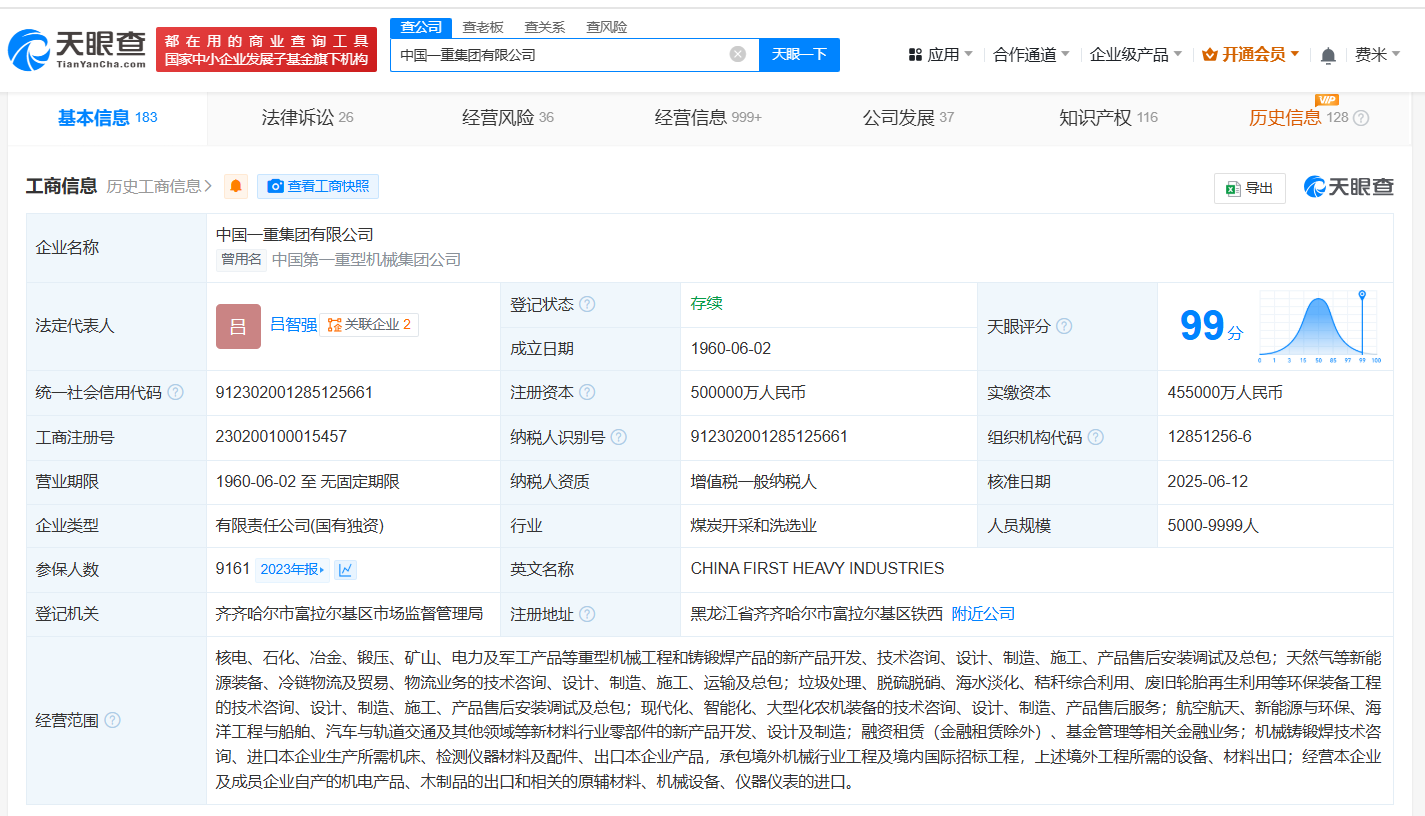The width and height of the screenshot is (1425, 816).
Task: Open the 合作通道 dropdown
Action: pyautogui.click(x=1031, y=55)
